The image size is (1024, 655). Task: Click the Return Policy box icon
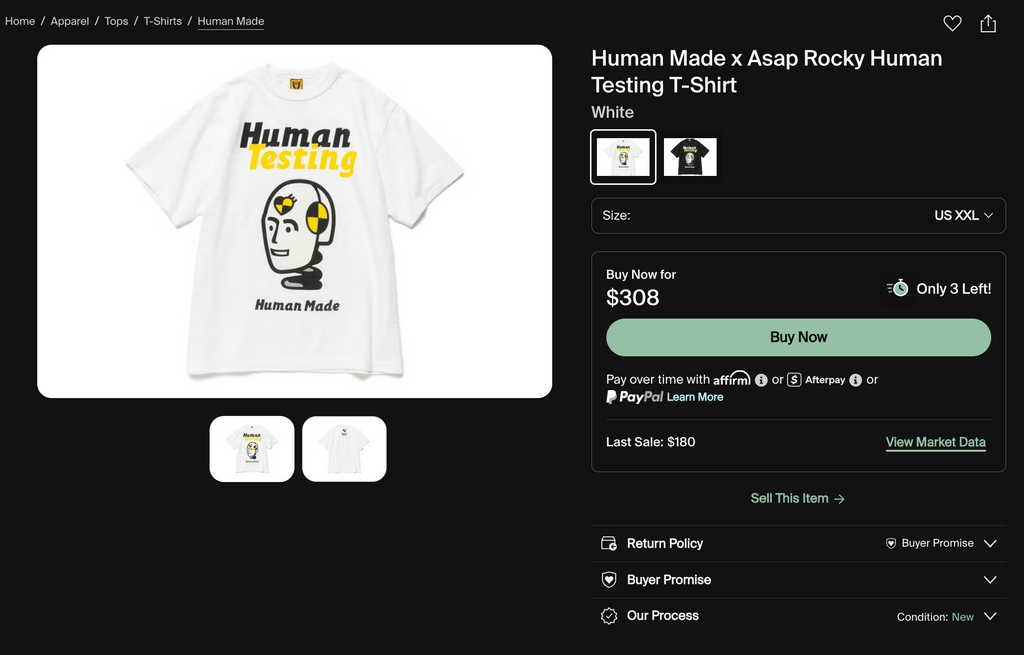(x=609, y=544)
